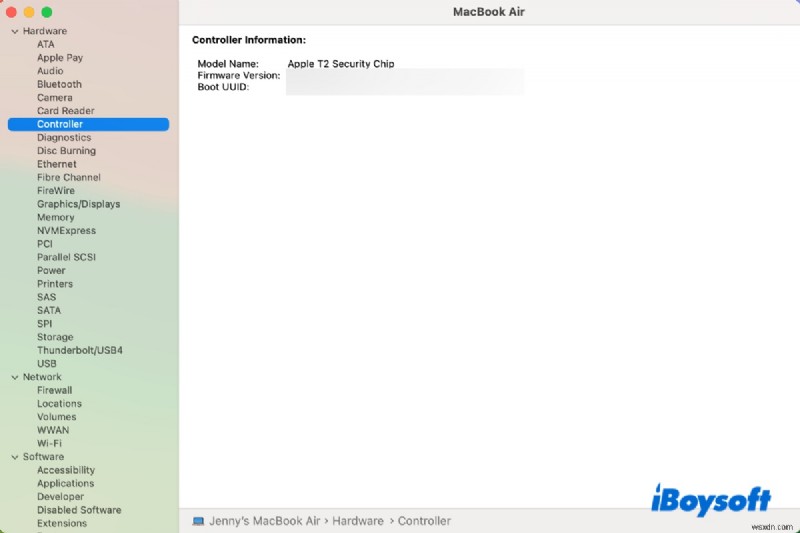The width and height of the screenshot is (800, 533).
Task: Select Memory in the sidebar
Action: 56,217
